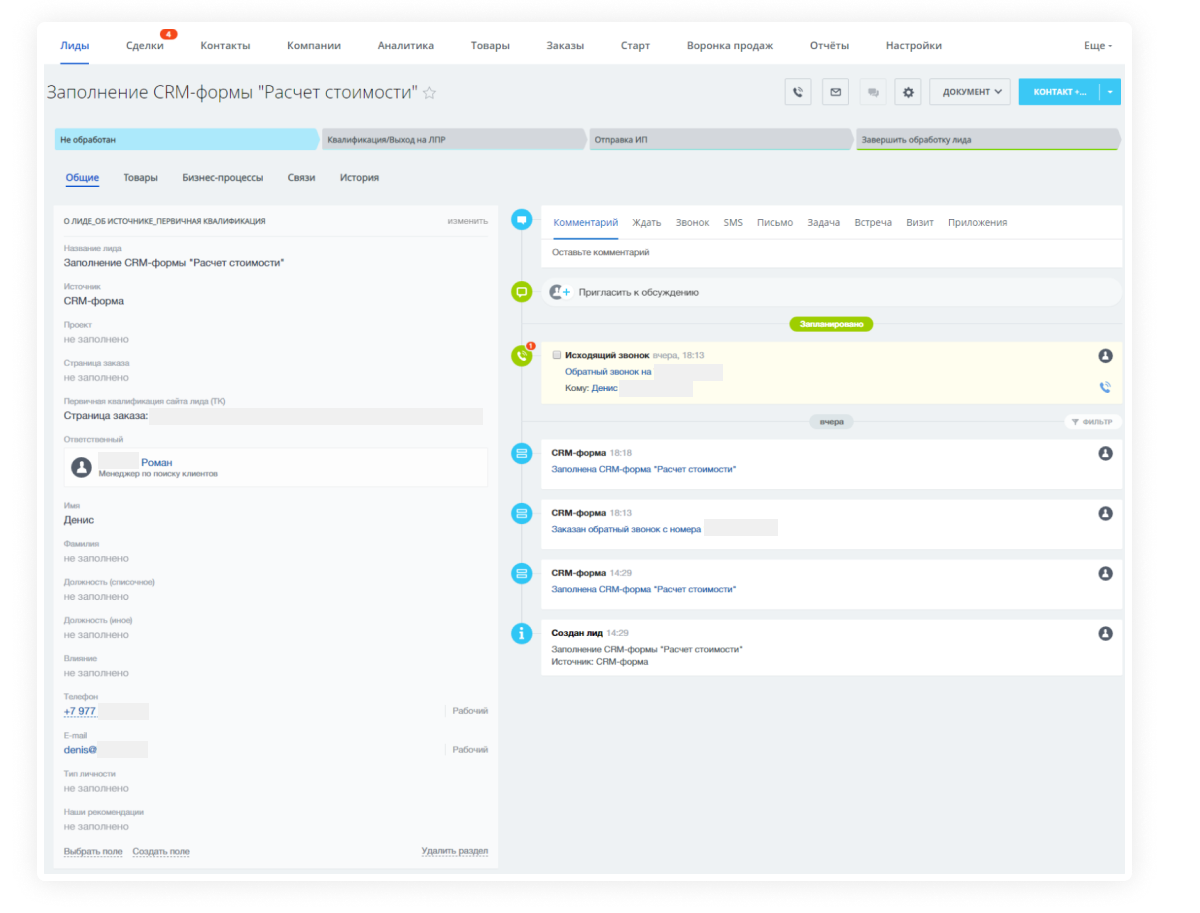Open the chat bubbles icon in header
1200x913 pixels.
pyautogui.click(x=873, y=92)
